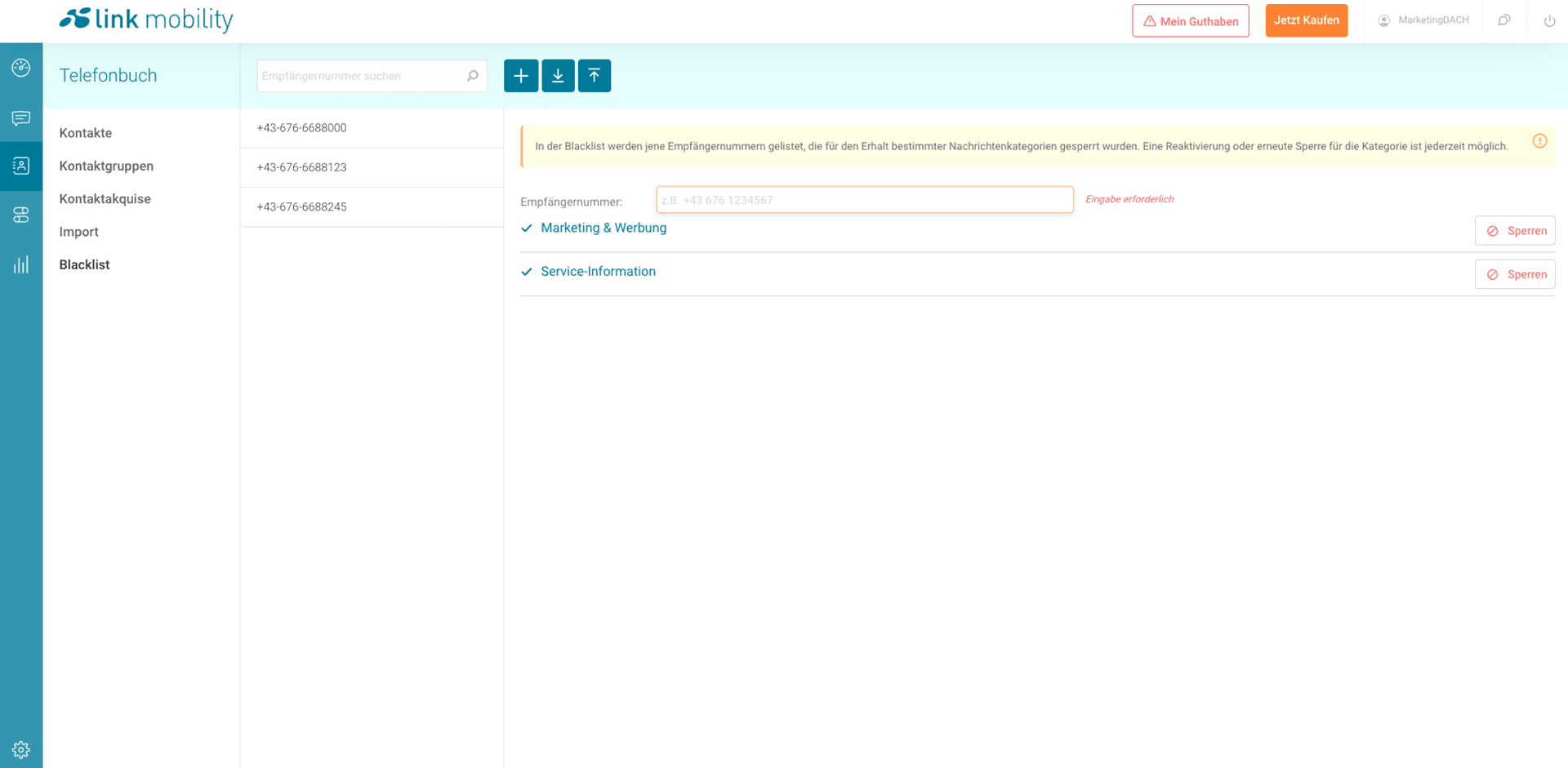Click the plus button to add number
This screenshot has height=768, width=1568.
point(520,76)
